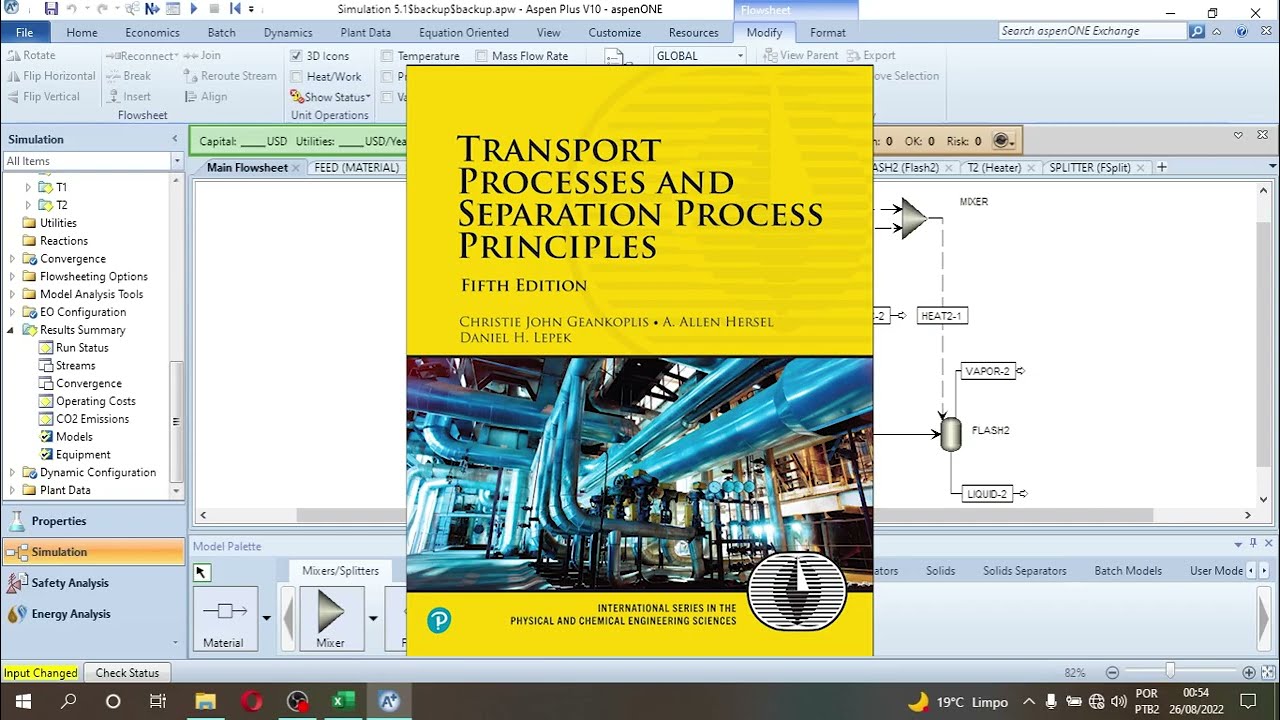Image resolution: width=1280 pixels, height=720 pixels.
Task: Expand the EO Configuration node
Action: point(12,313)
